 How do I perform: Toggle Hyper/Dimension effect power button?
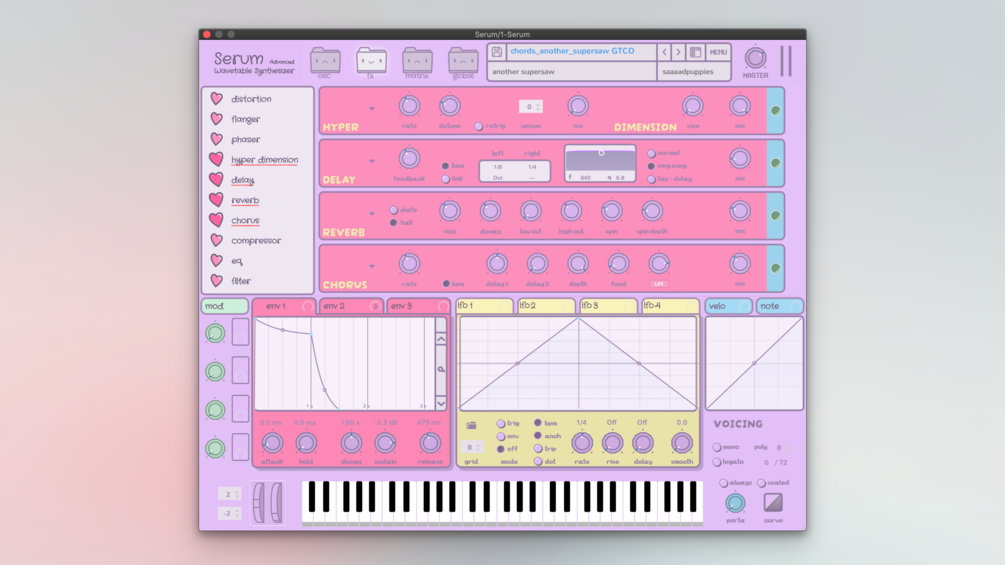(776, 111)
